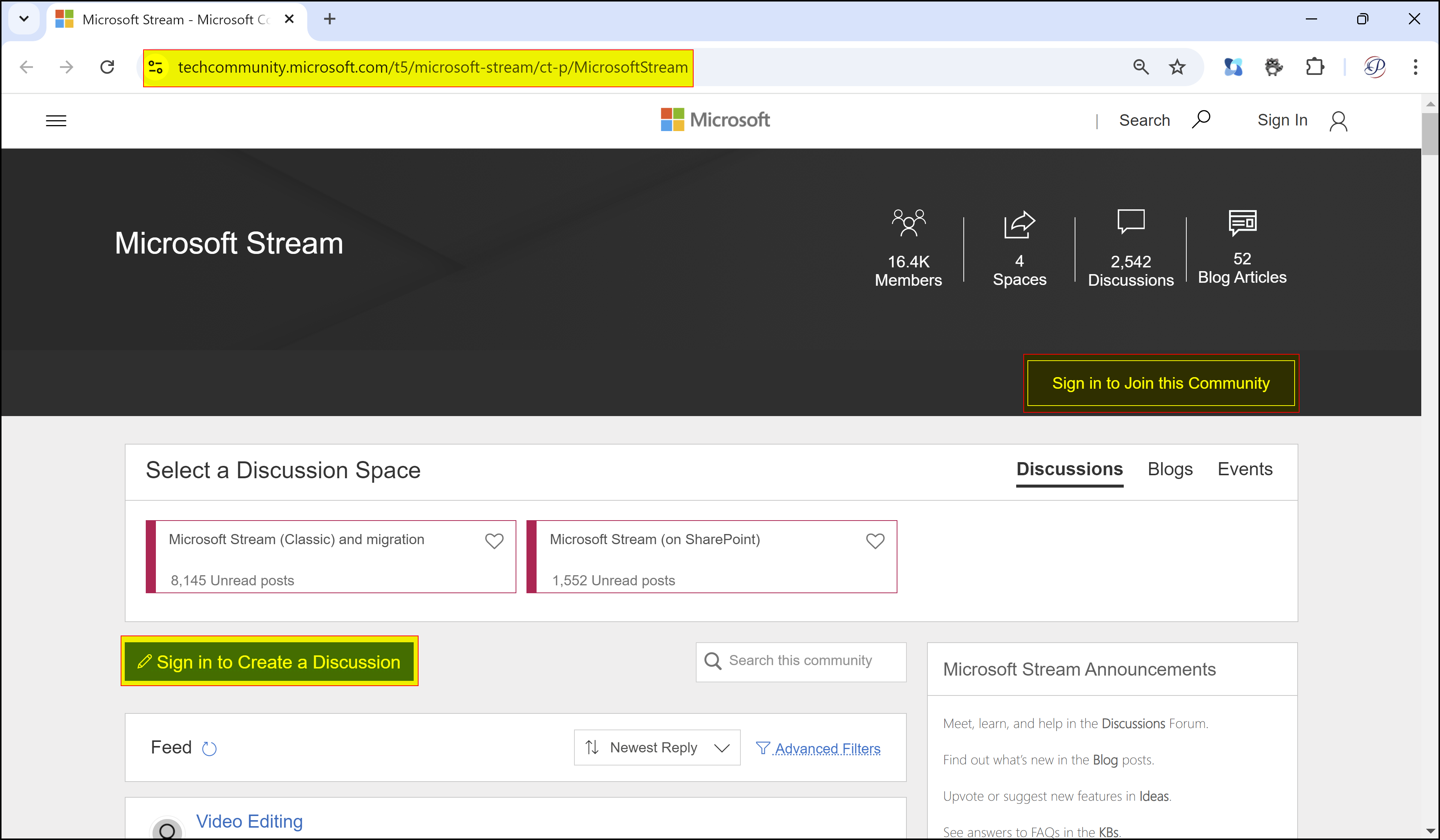Click the KBs link in Announcements
This screenshot has width=1440, height=840.
[x=1108, y=832]
